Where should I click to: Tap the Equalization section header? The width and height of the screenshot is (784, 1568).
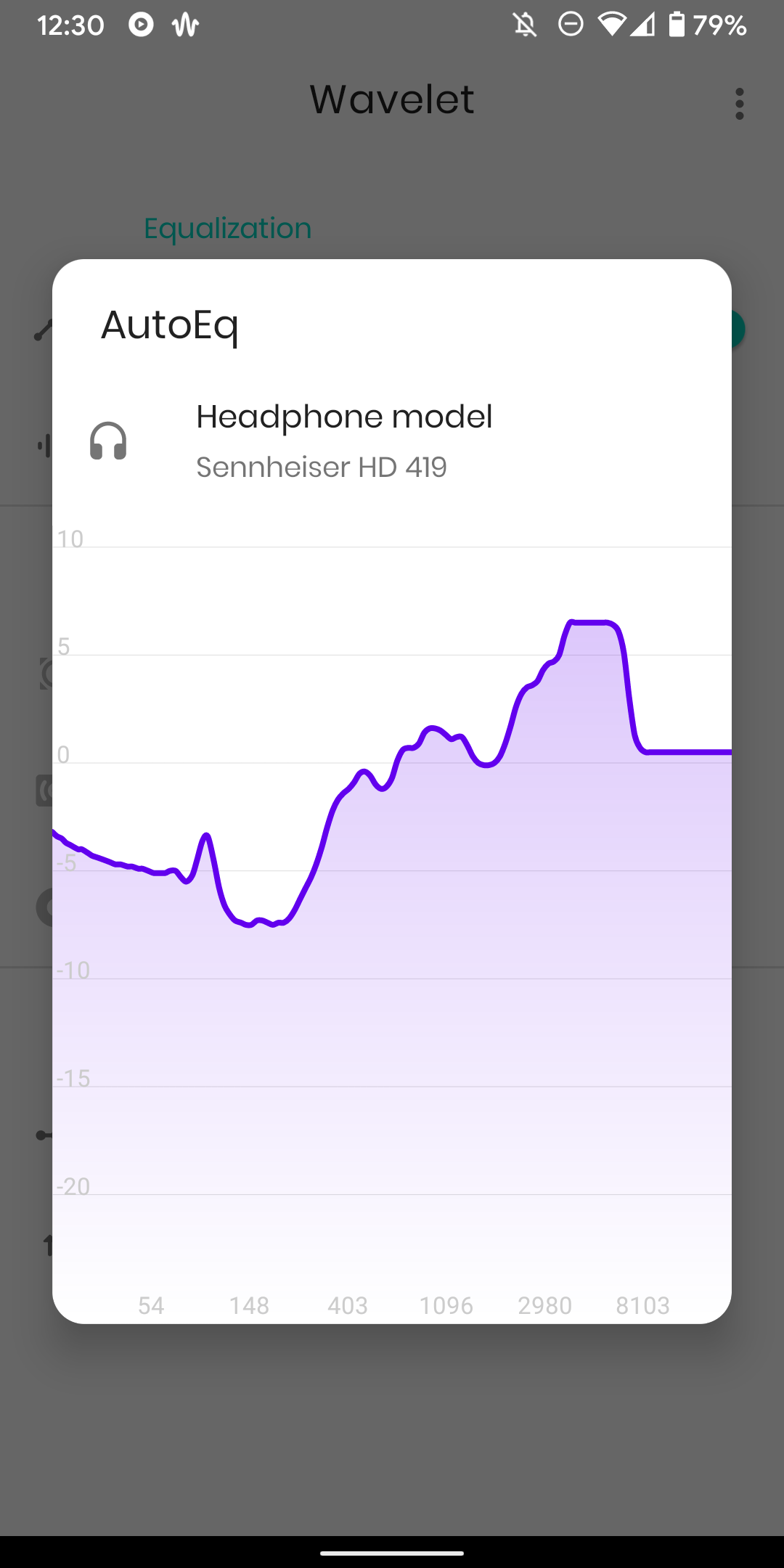227,229
